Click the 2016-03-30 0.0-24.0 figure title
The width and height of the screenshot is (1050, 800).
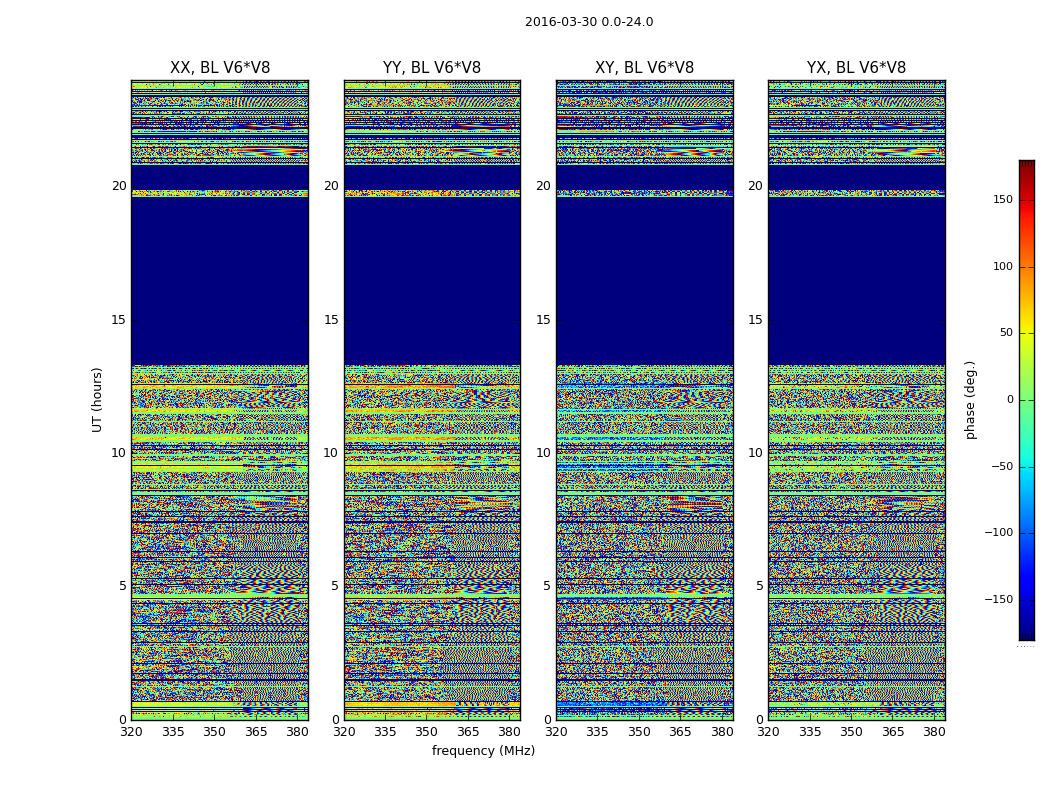[589, 22]
